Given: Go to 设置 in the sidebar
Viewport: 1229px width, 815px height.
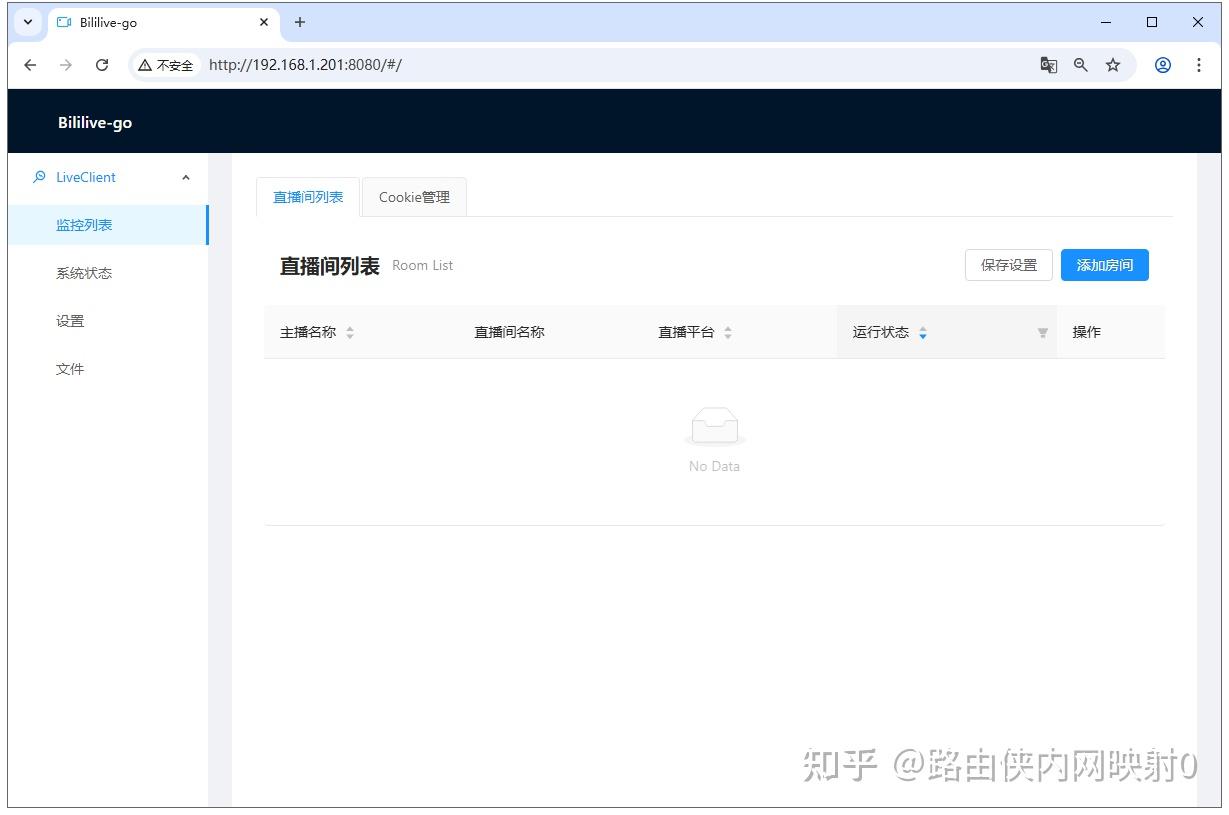Looking at the screenshot, I should tap(70, 321).
